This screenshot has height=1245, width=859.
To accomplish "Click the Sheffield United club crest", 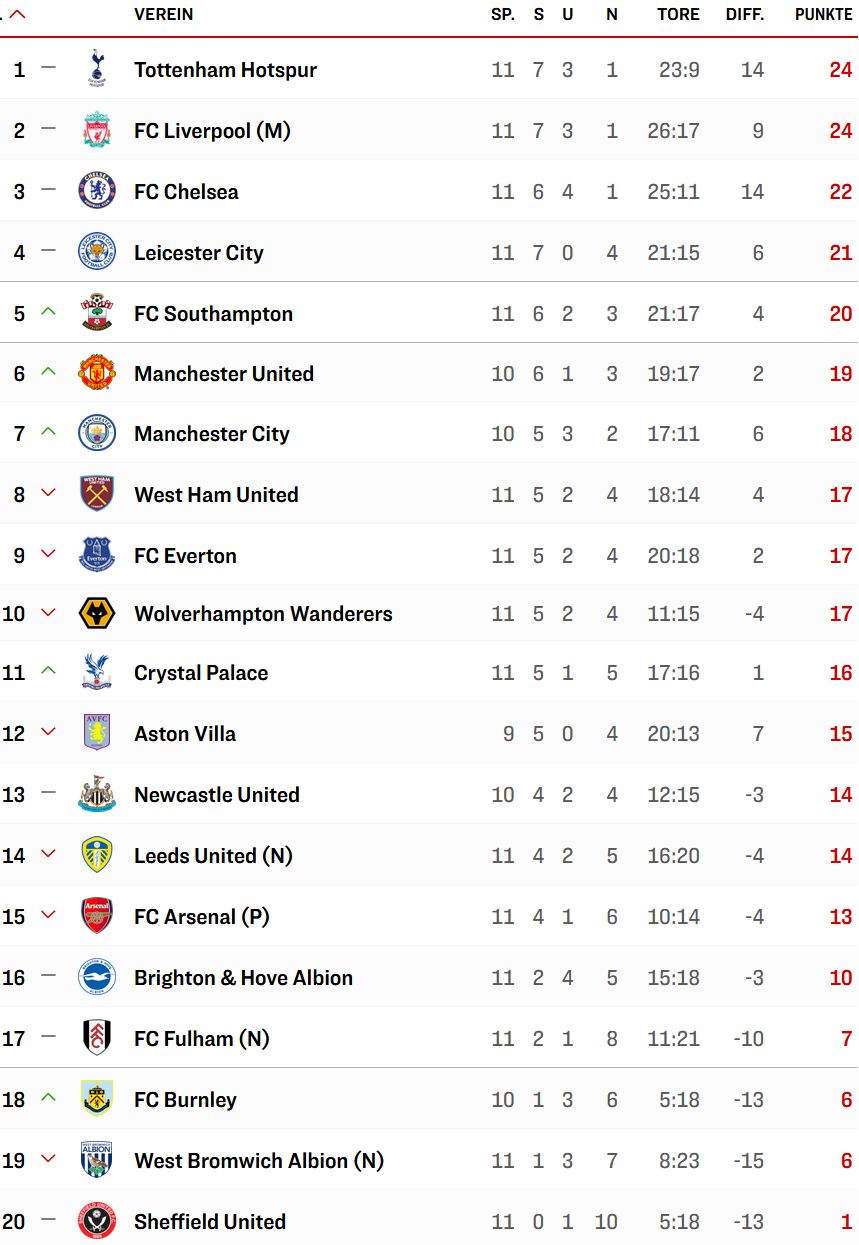I will pyautogui.click(x=97, y=1221).
